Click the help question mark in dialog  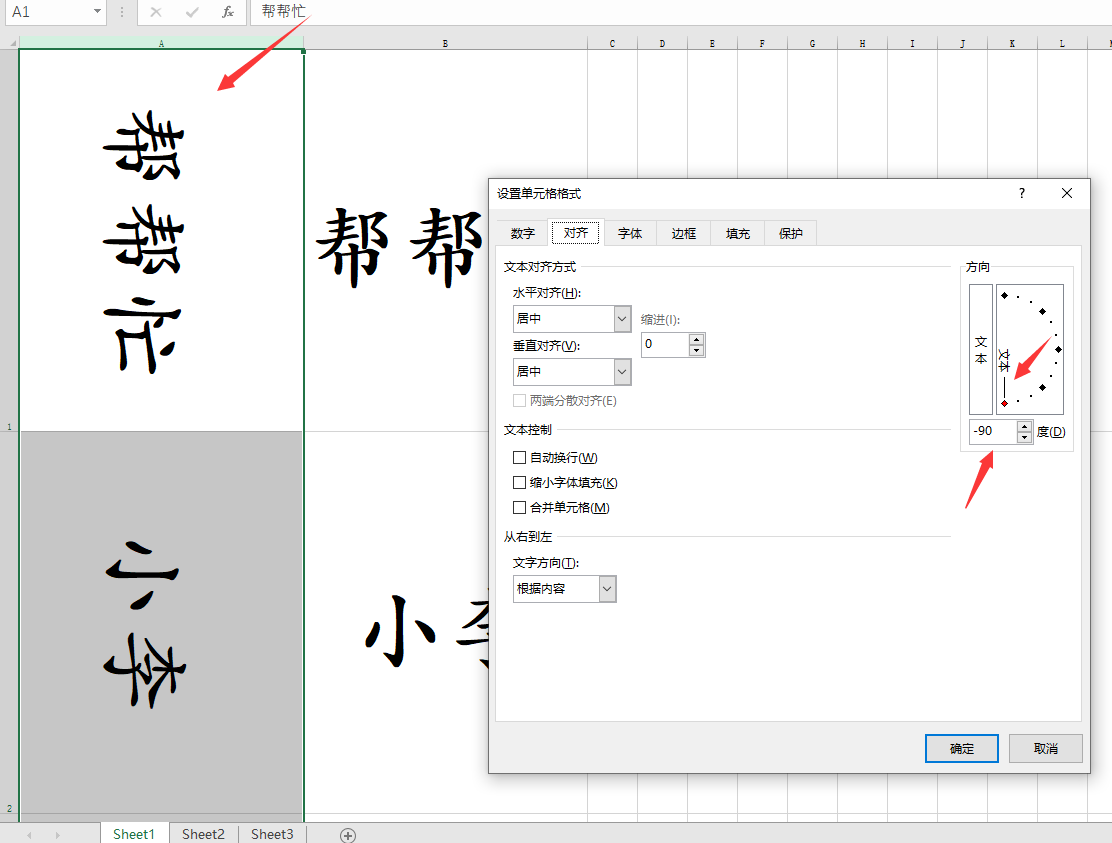[x=1021, y=194]
